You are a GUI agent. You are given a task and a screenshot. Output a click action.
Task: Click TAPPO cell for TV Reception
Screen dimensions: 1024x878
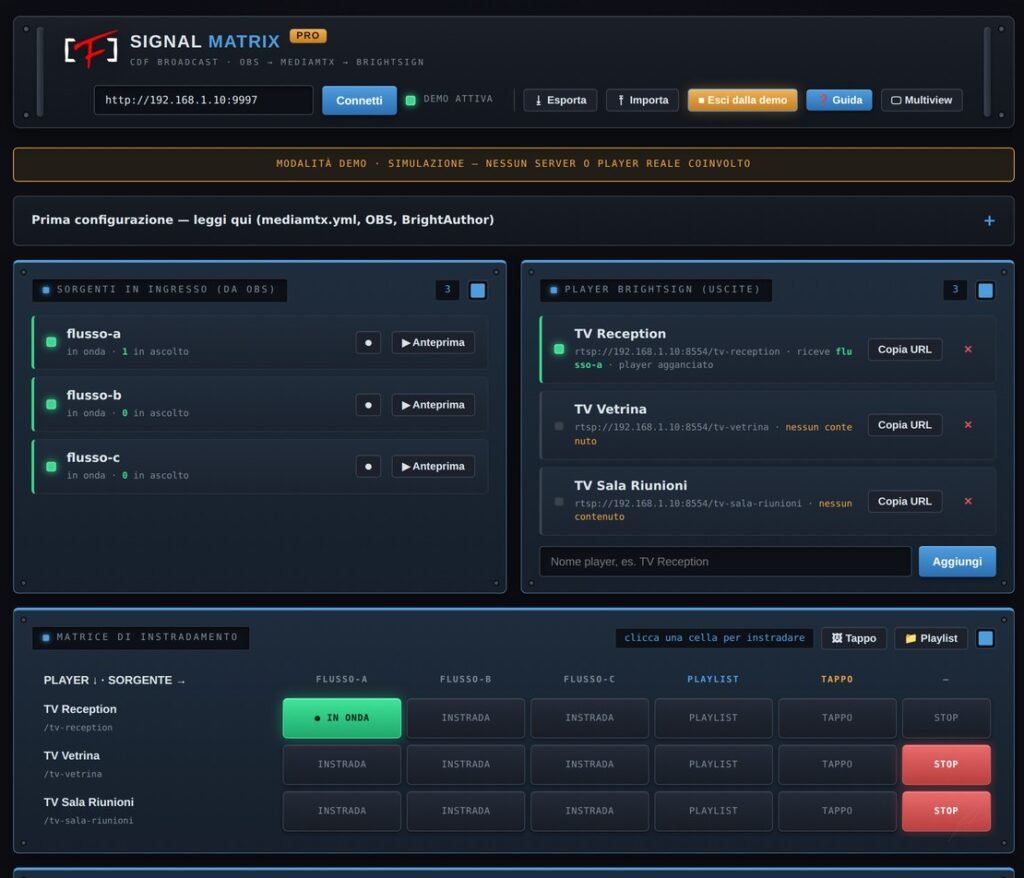click(x=837, y=718)
